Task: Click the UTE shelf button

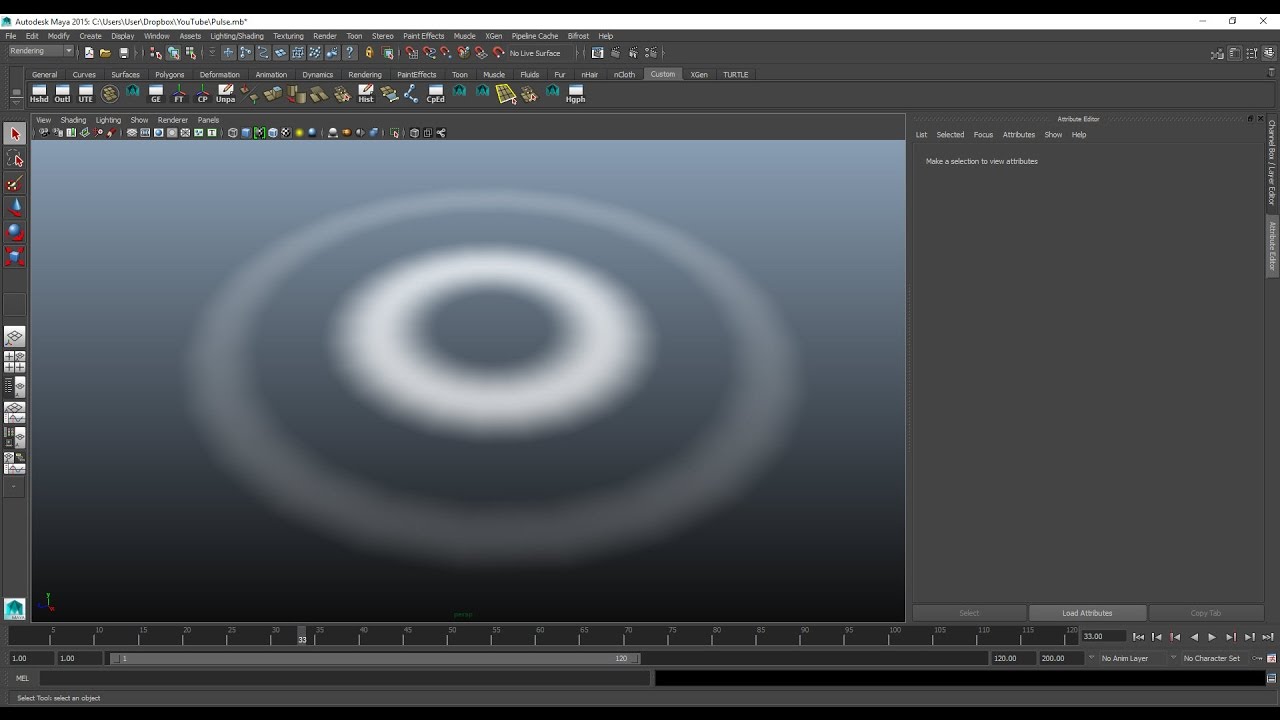Action: (x=86, y=94)
